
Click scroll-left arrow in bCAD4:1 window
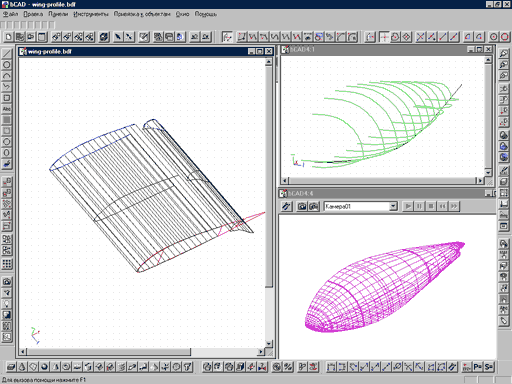285,180
